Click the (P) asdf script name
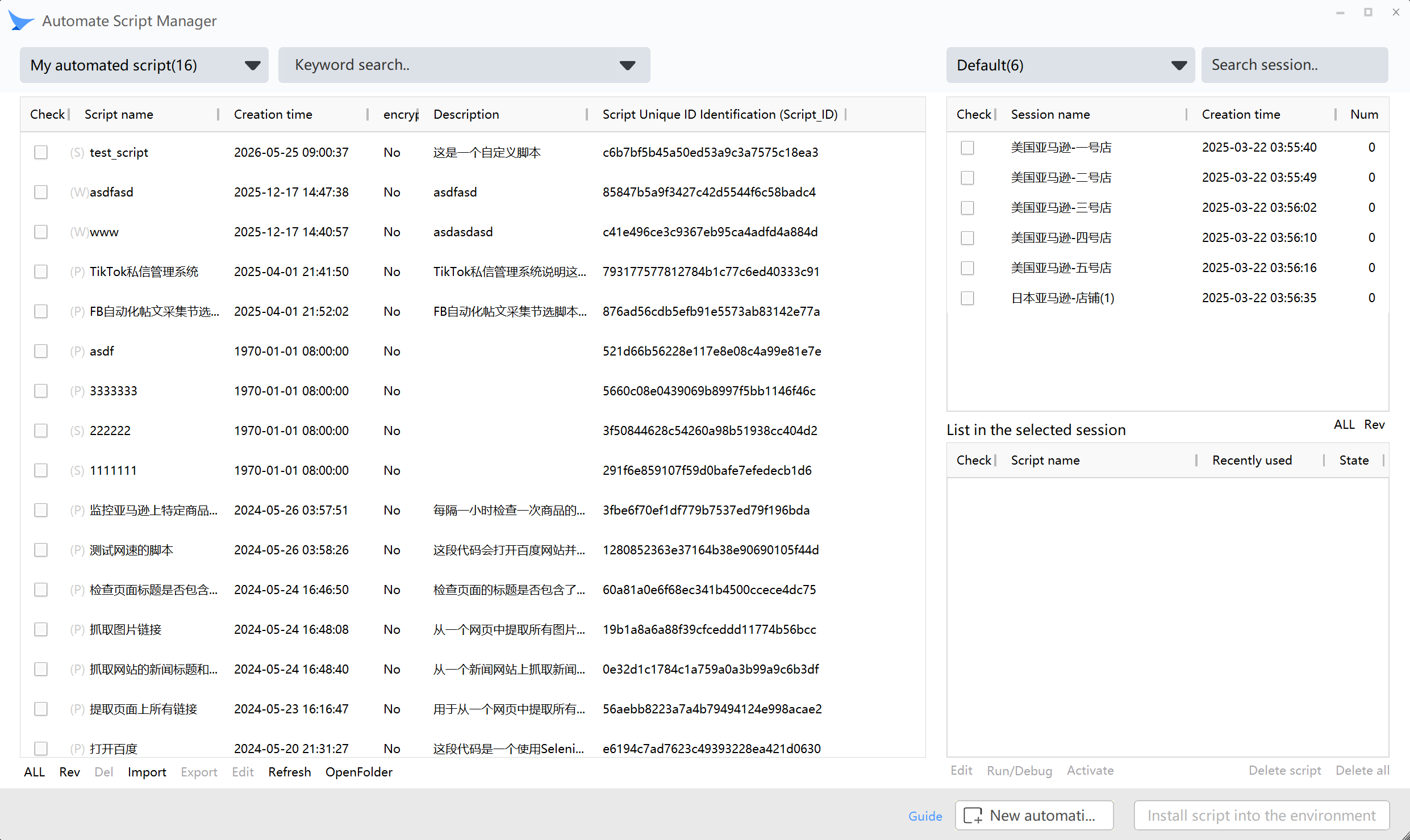 click(x=102, y=351)
